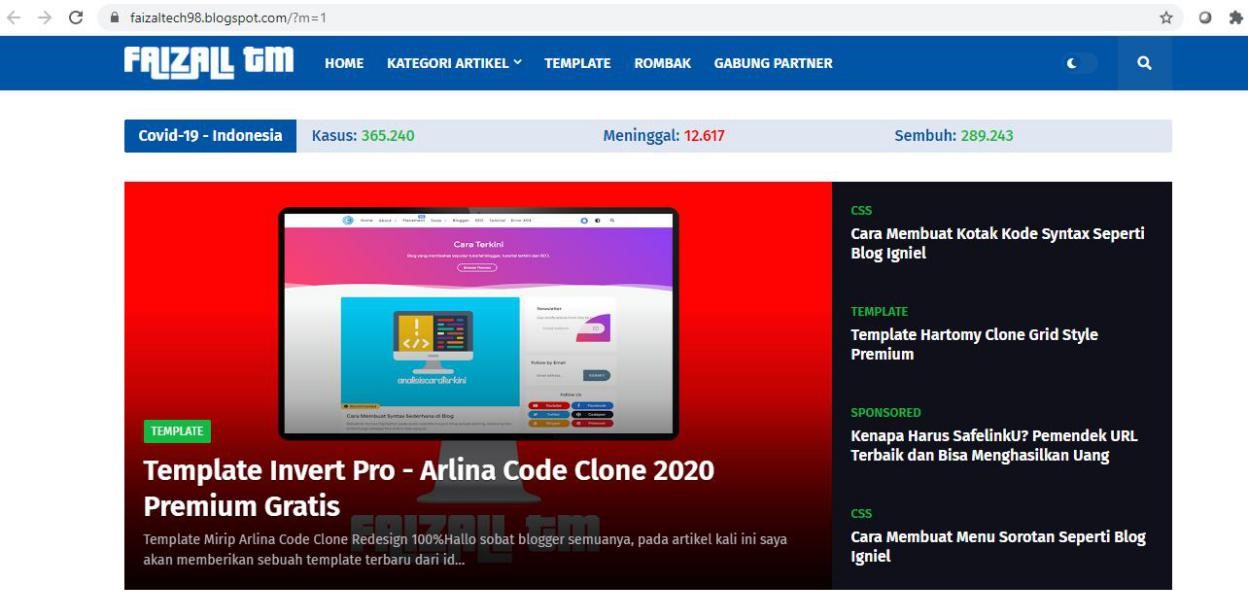
Task: Toggle dark mode switch
Action: pyautogui.click(x=1078, y=63)
